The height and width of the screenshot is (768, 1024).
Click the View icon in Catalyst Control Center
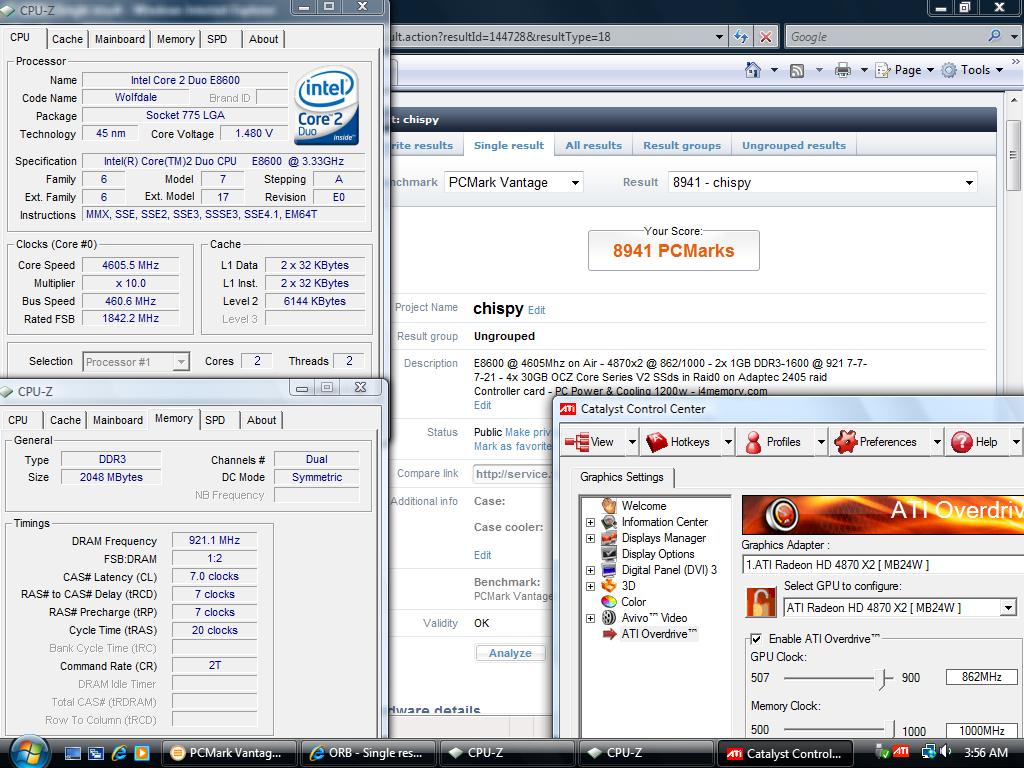pyautogui.click(x=577, y=442)
